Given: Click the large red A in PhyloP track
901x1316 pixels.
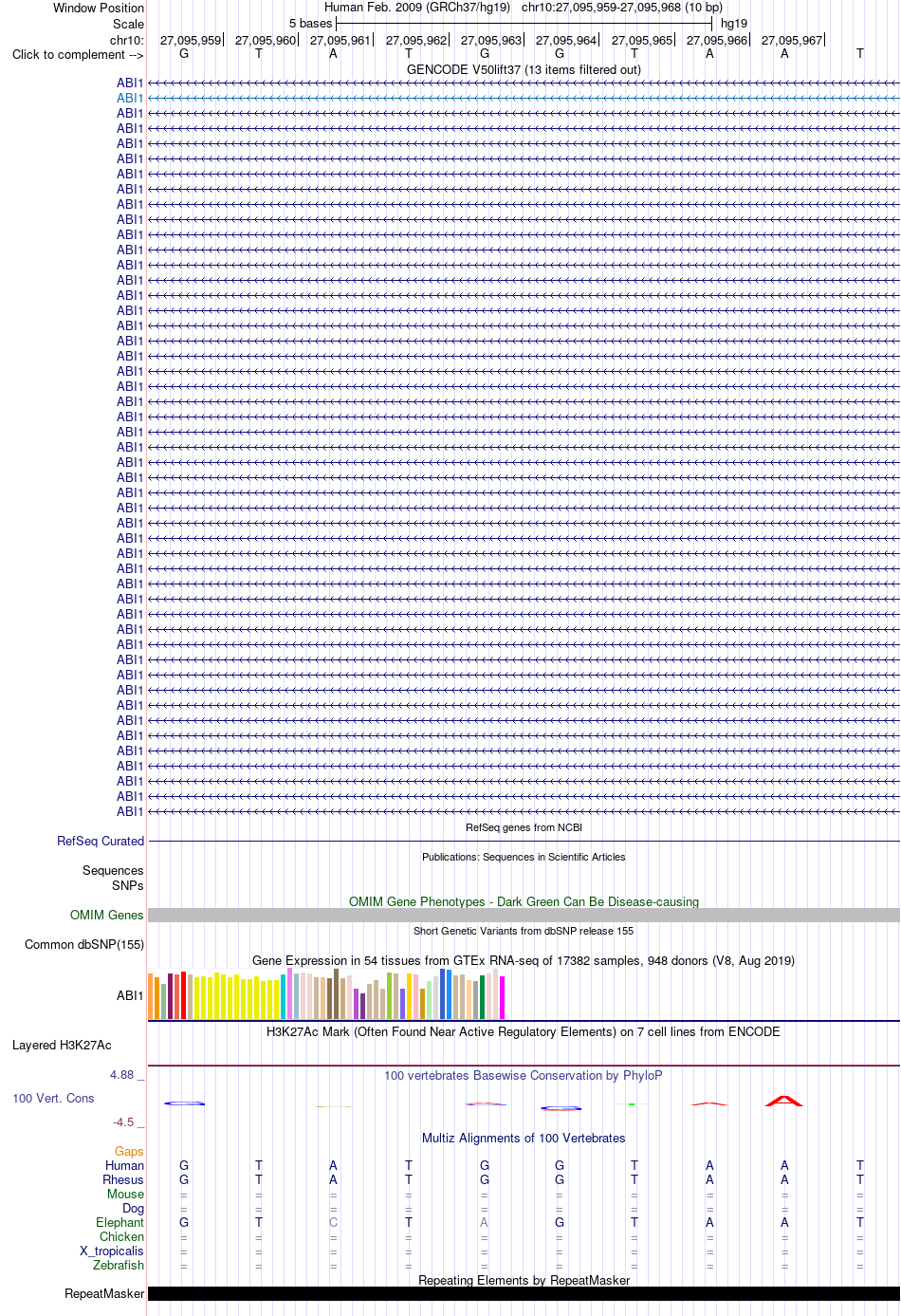Looking at the screenshot, I should point(784,1101).
